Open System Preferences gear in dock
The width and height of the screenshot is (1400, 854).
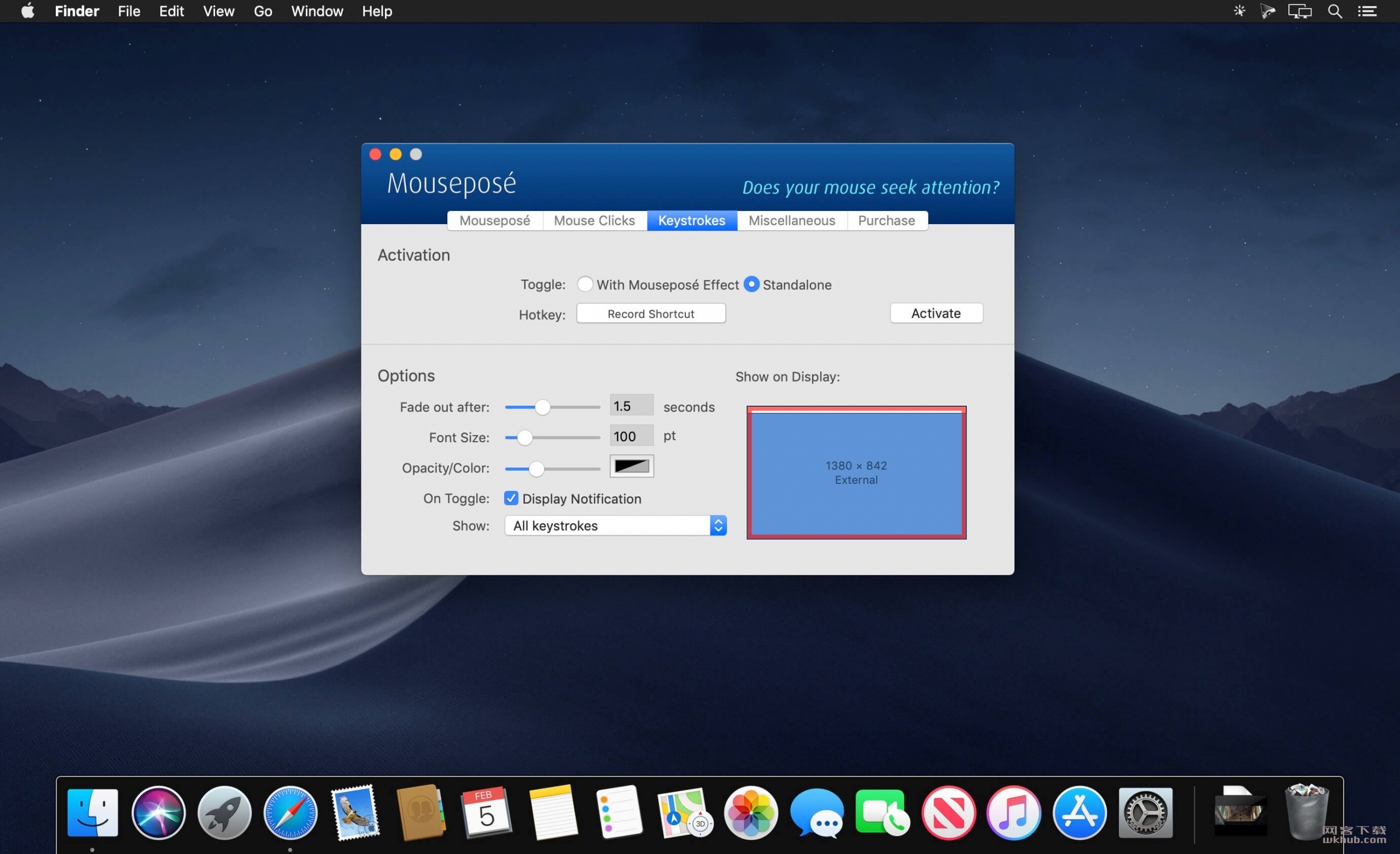(1146, 812)
